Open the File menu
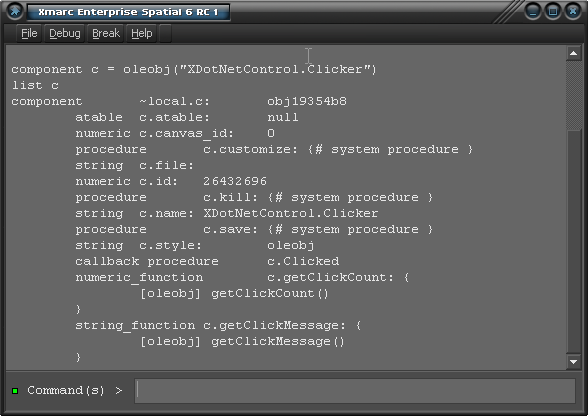 [x=29, y=34]
